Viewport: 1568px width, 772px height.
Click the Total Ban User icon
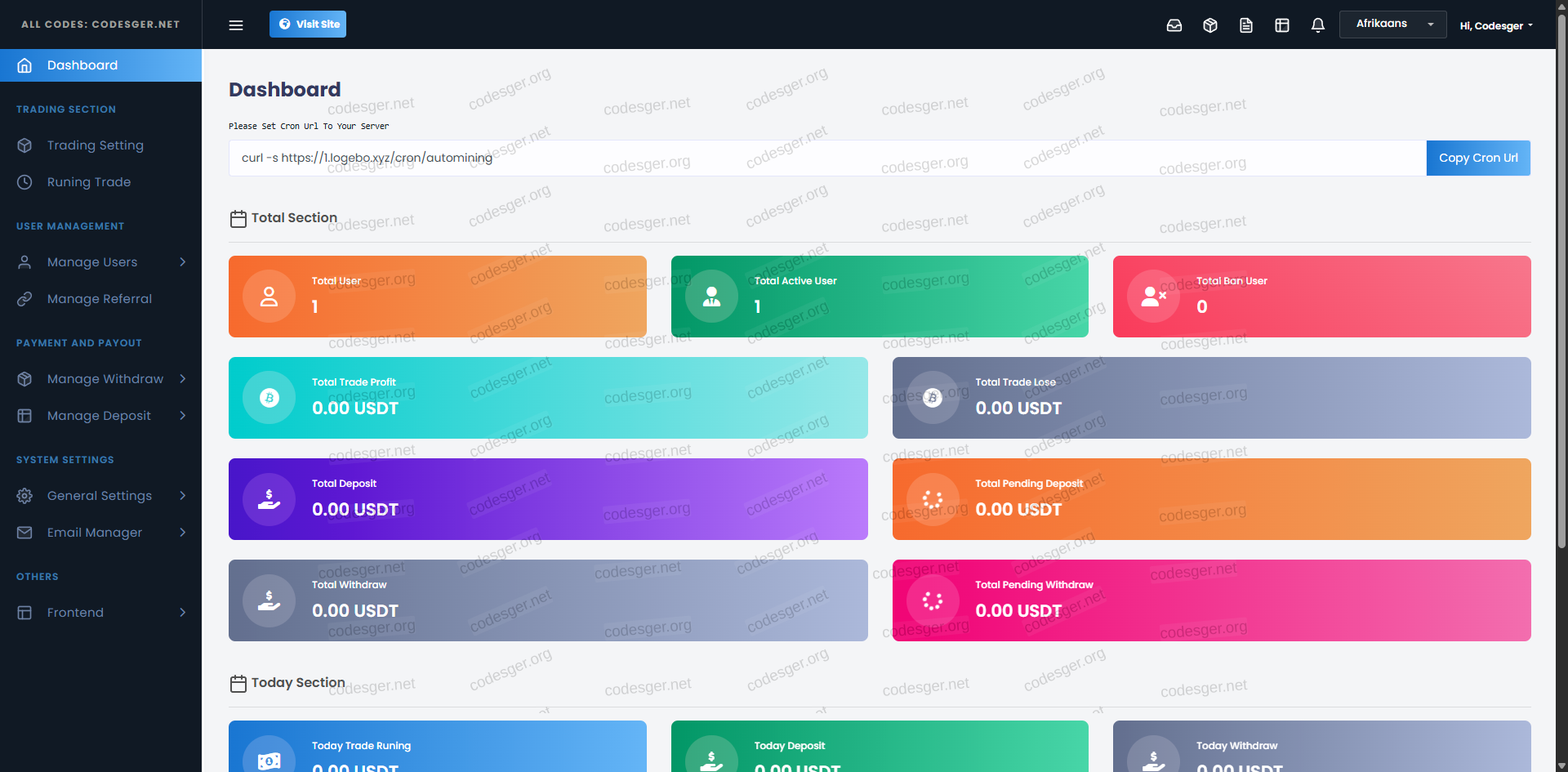(1153, 297)
